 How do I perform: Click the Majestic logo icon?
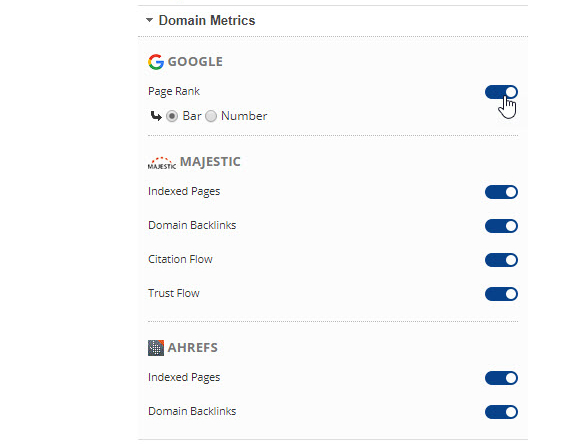162,163
